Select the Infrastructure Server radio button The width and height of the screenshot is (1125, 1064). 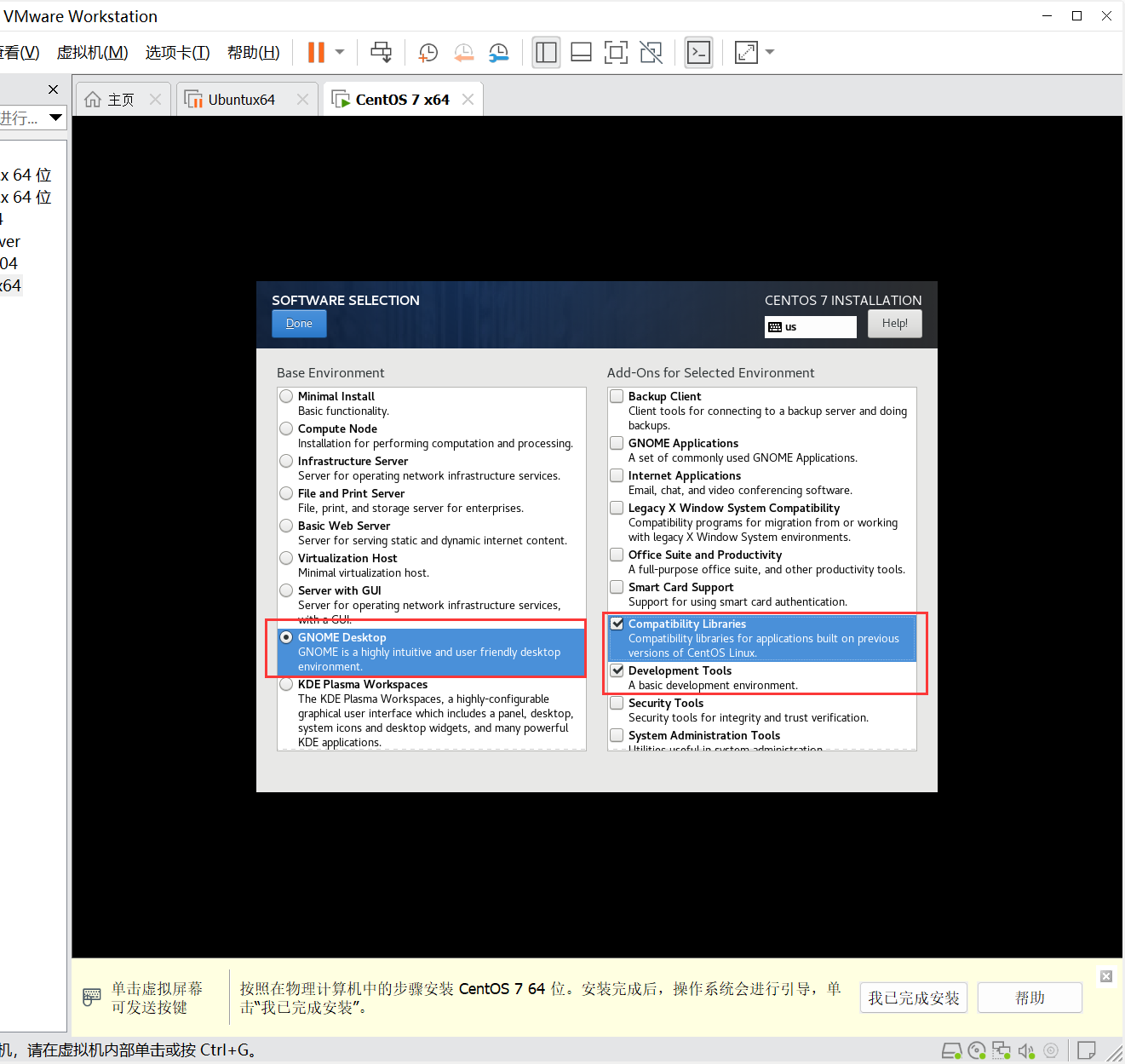point(286,461)
